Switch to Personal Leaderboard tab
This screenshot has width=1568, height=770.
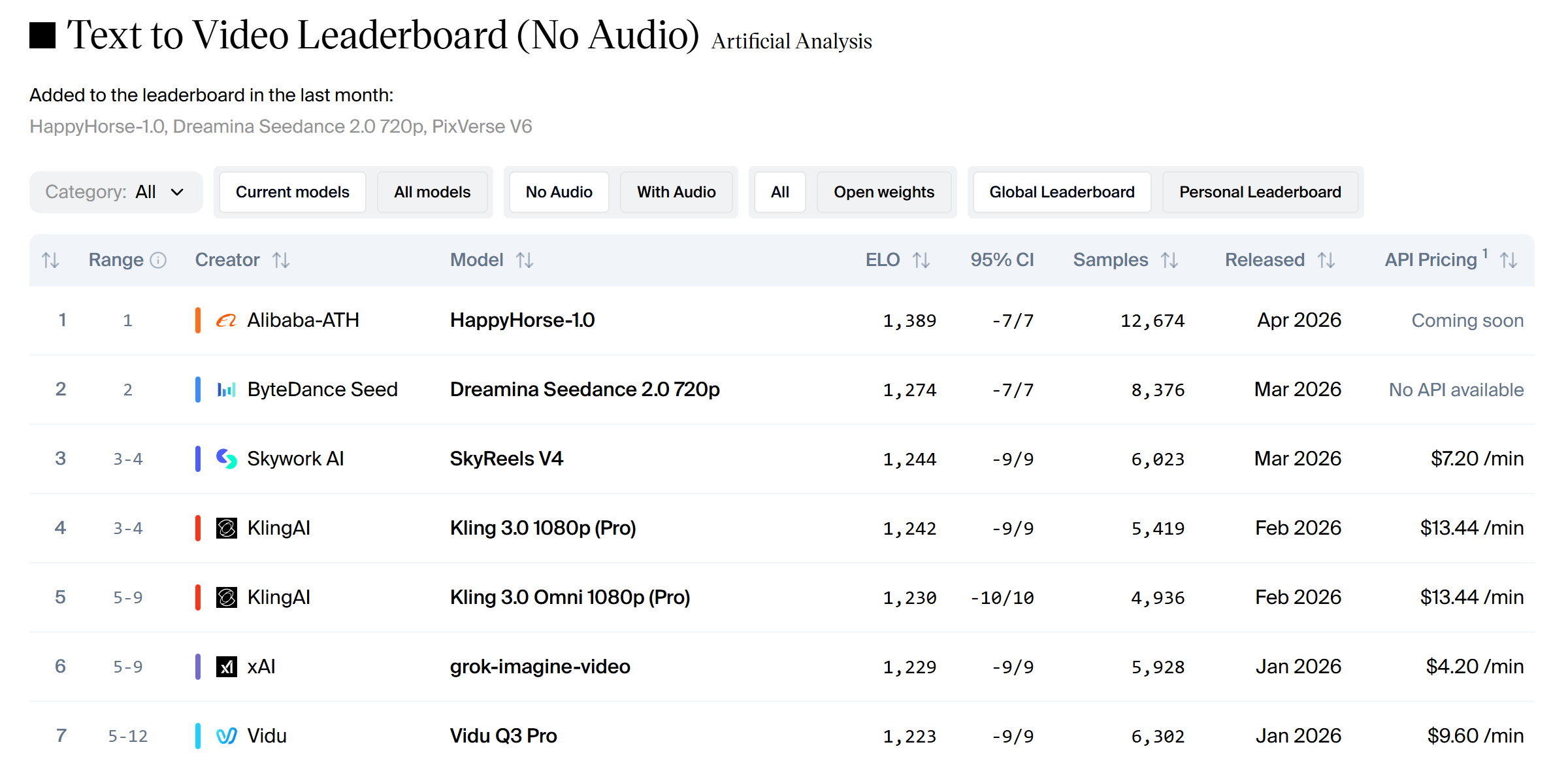click(1260, 192)
